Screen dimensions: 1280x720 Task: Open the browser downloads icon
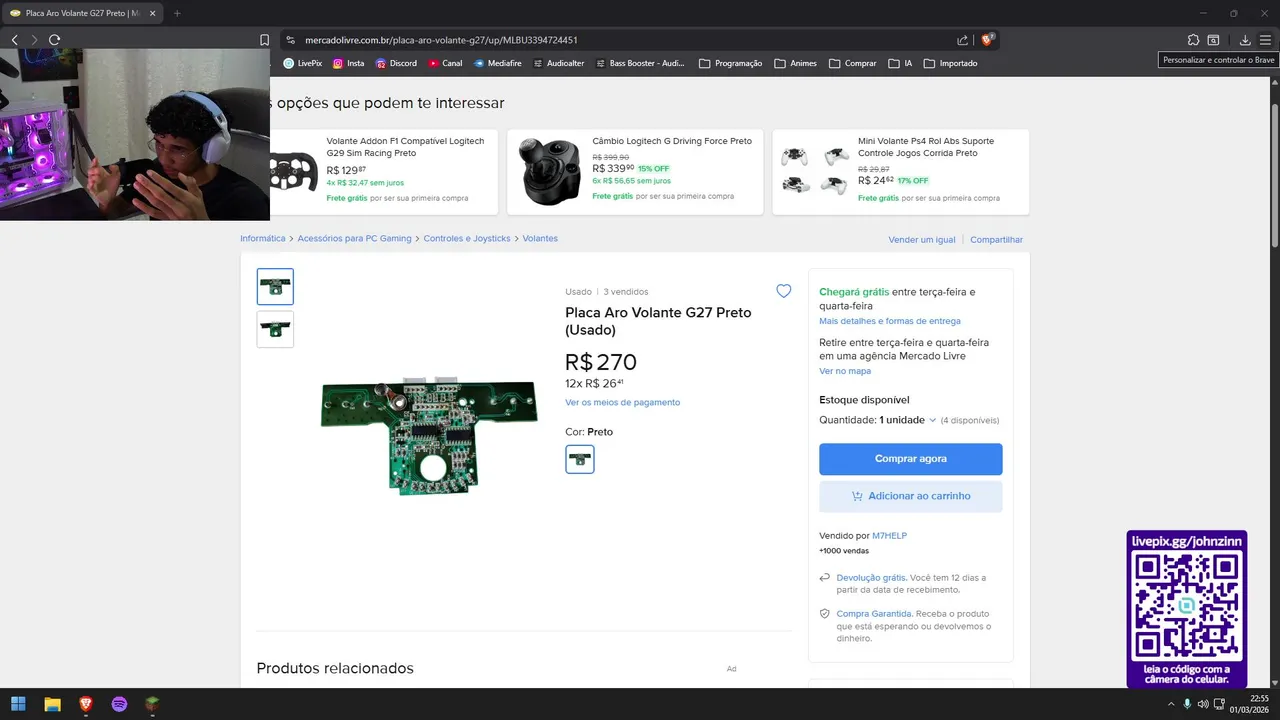(1245, 40)
